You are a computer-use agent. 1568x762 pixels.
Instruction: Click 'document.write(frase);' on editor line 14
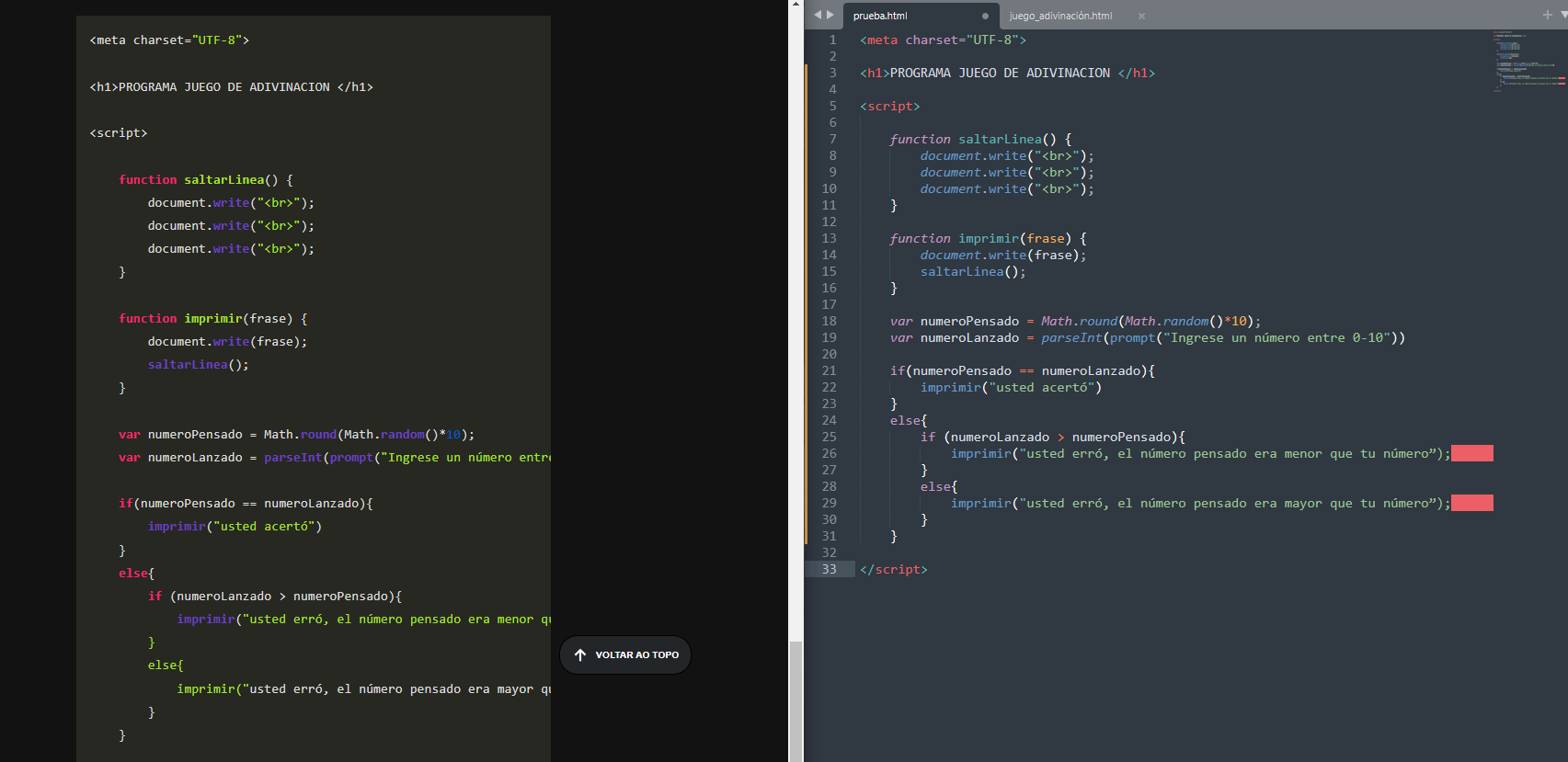pos(1003,255)
